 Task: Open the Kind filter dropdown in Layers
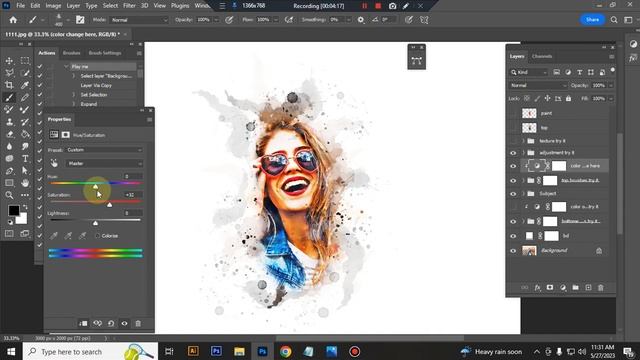[529, 73]
